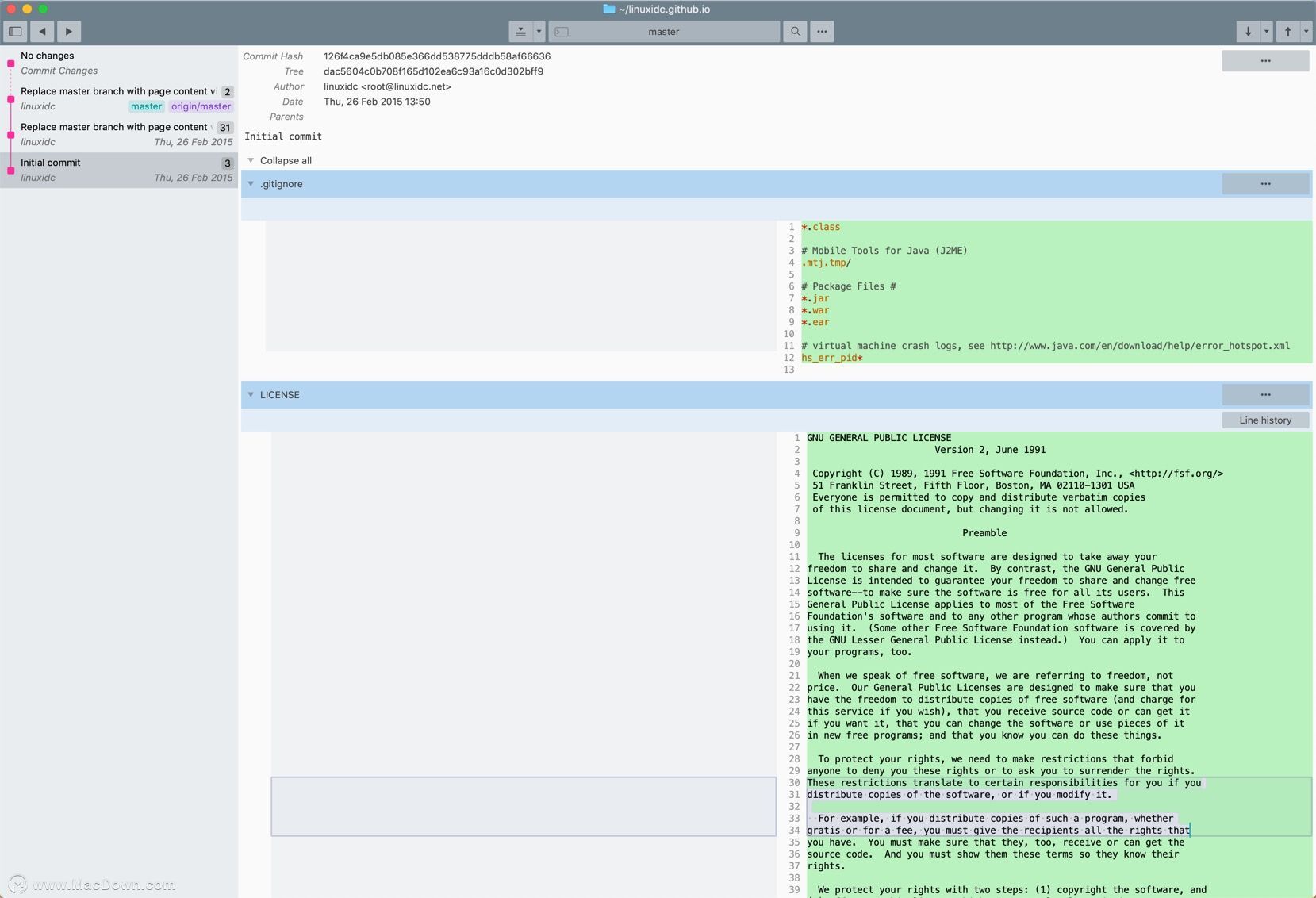Screen dimensions: 1316x898
Task: Open commit details ellipsis menu
Action: click(1265, 61)
